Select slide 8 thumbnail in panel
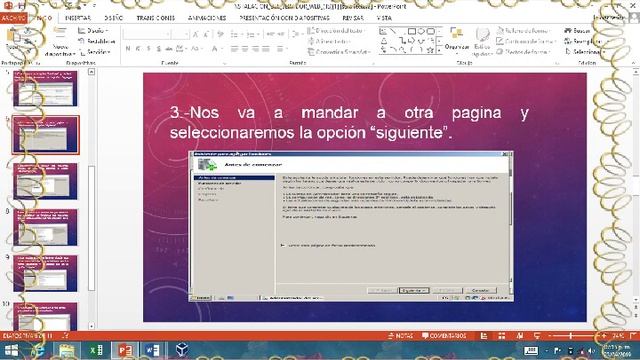The image size is (640, 360). coord(45,227)
